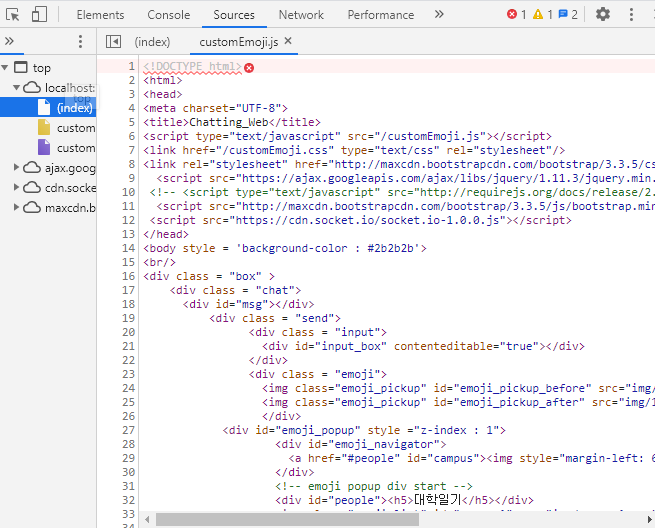Click the frame window icon beside top
Screen dimensions: 655x528
tap(21, 67)
